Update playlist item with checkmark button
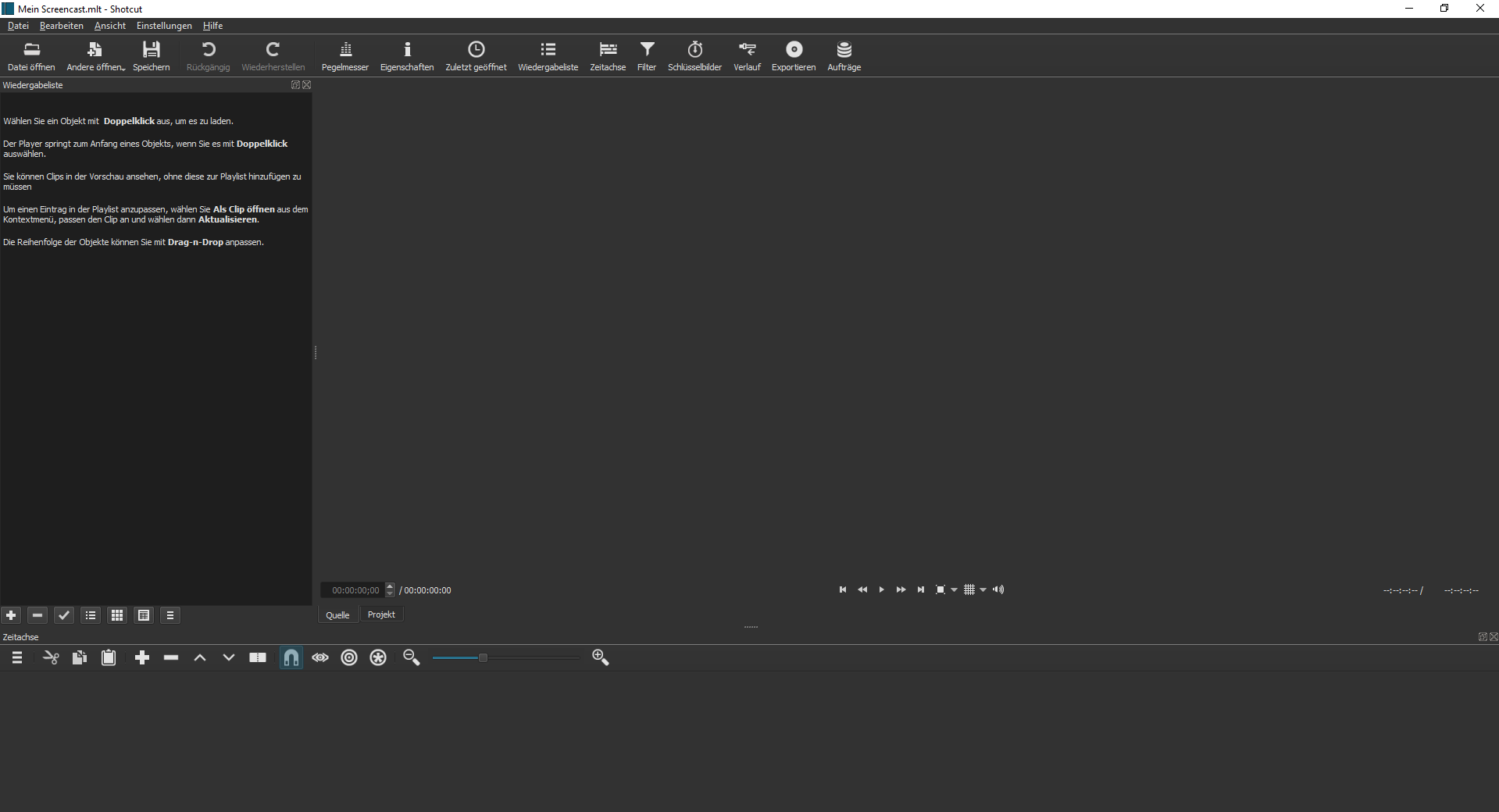1499x812 pixels. point(64,615)
